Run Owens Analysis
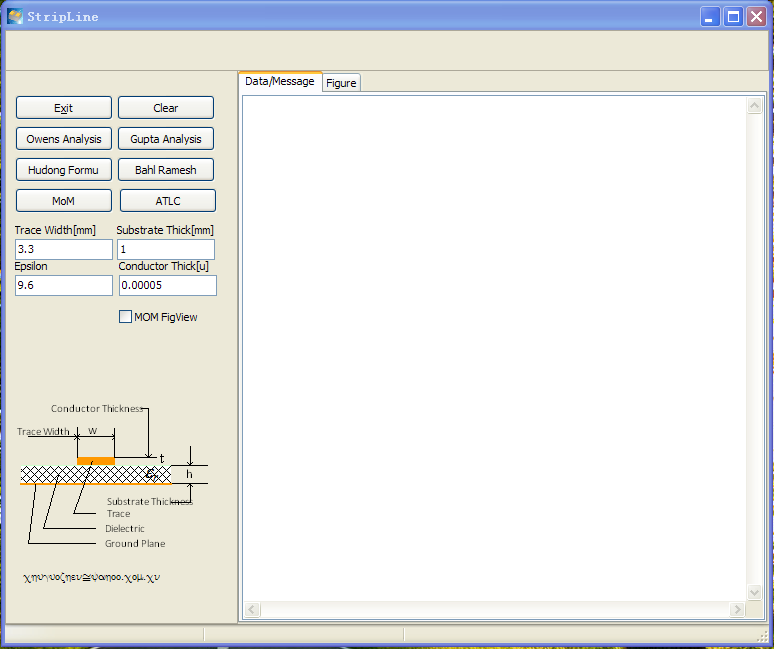 (x=64, y=139)
